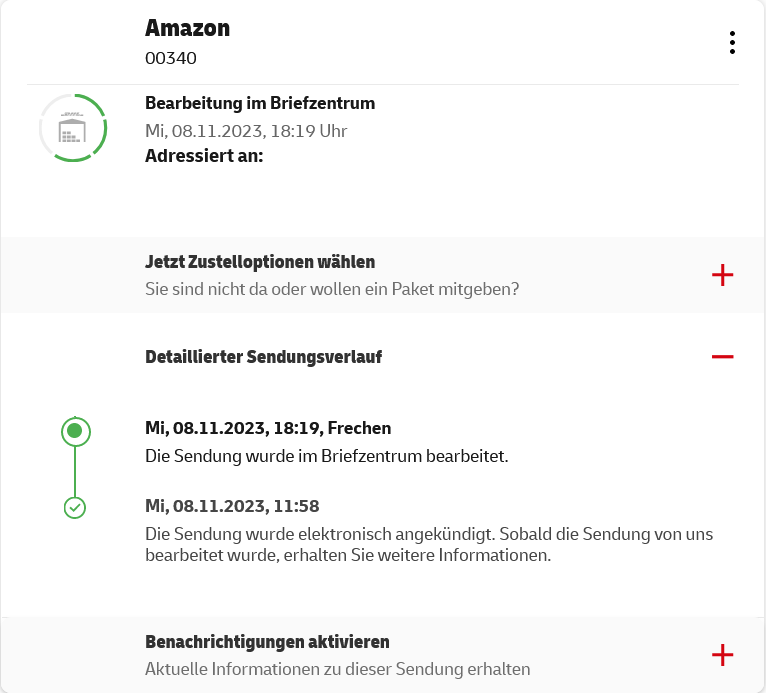This screenshot has height=693, width=766.
Task: Collapse the 'Detaillierter Sendungsverlauf' section
Action: pos(263,357)
